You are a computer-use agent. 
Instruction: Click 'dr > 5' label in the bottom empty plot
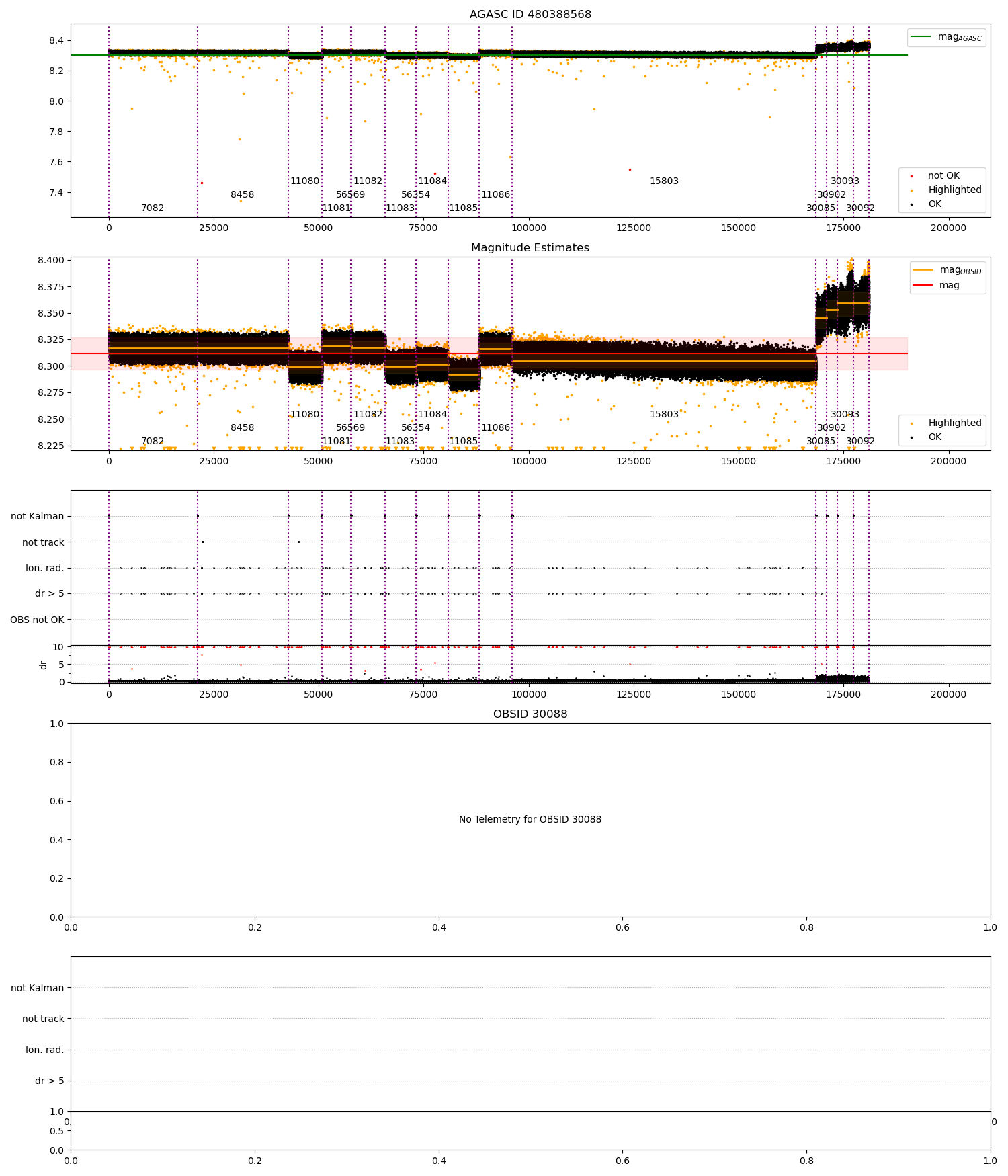(50, 1081)
